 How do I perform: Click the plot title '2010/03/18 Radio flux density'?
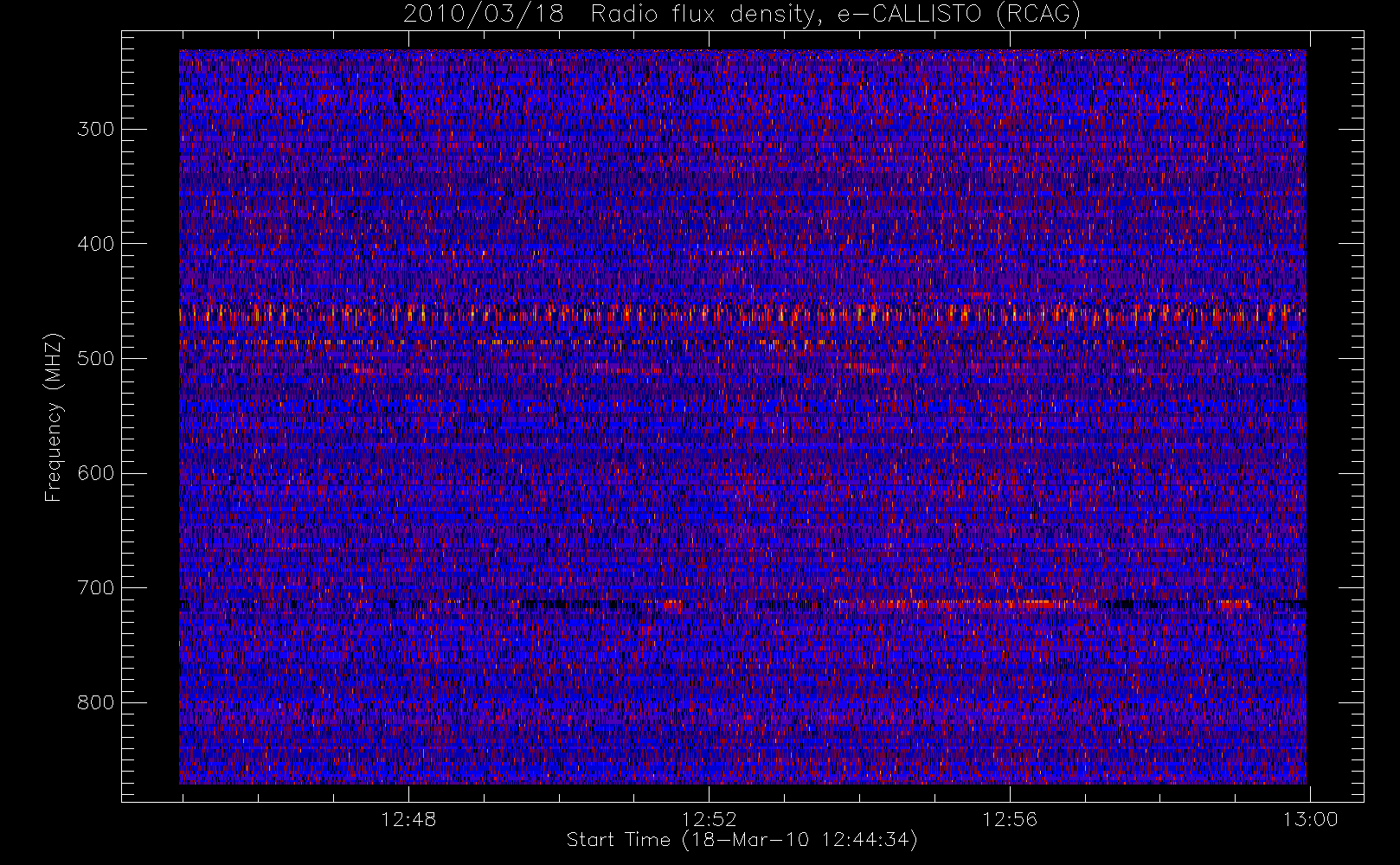point(742,15)
